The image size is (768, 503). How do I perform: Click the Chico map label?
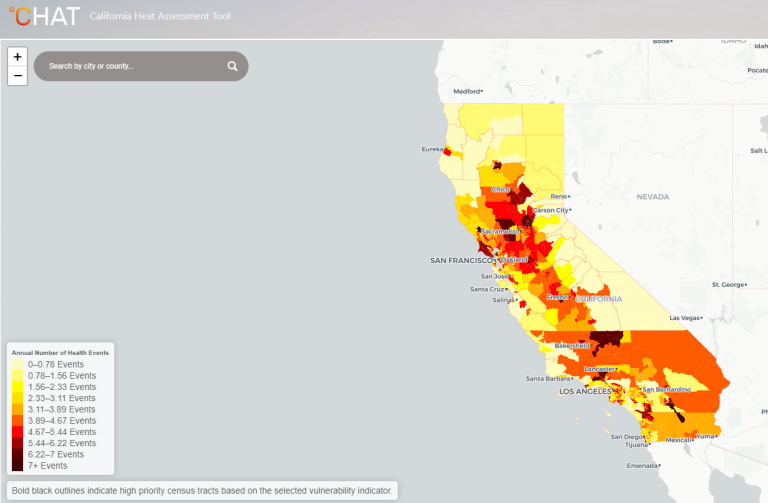pyautogui.click(x=500, y=190)
